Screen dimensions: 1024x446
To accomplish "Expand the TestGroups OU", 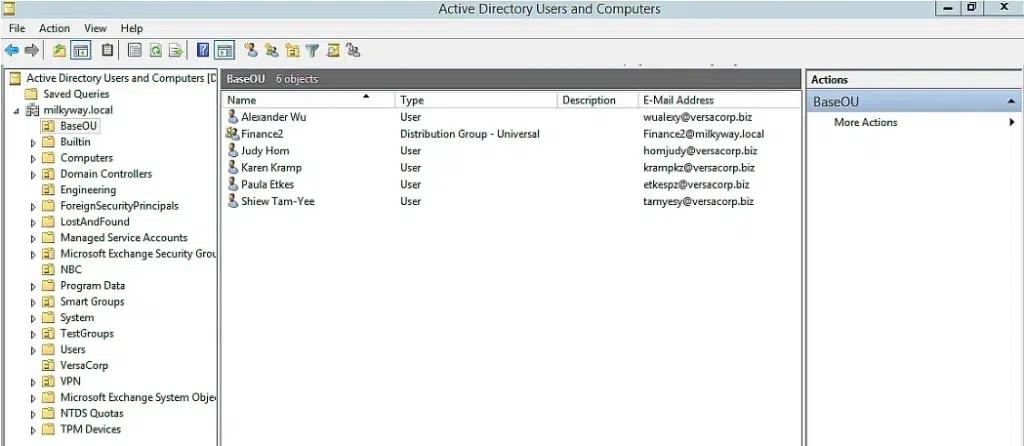I will (x=33, y=334).
